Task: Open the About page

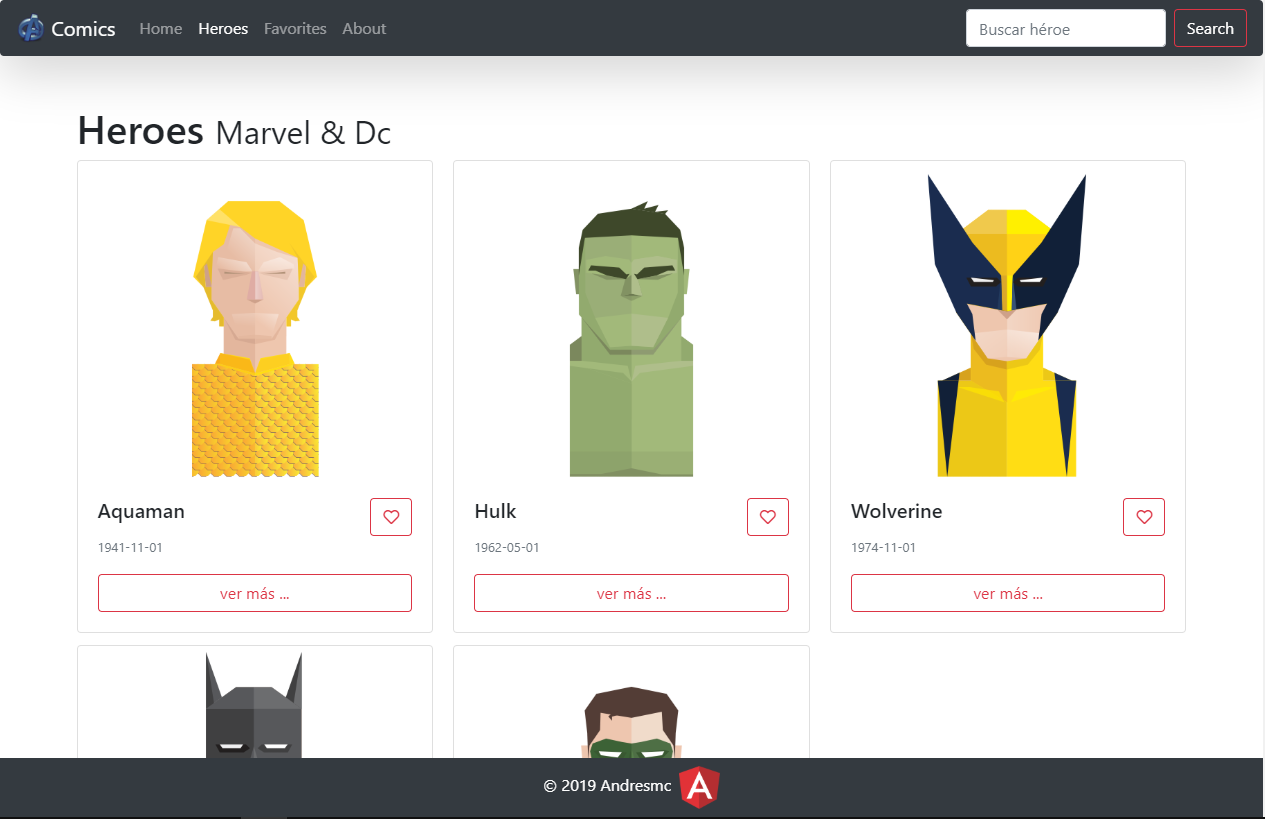Action: [364, 28]
